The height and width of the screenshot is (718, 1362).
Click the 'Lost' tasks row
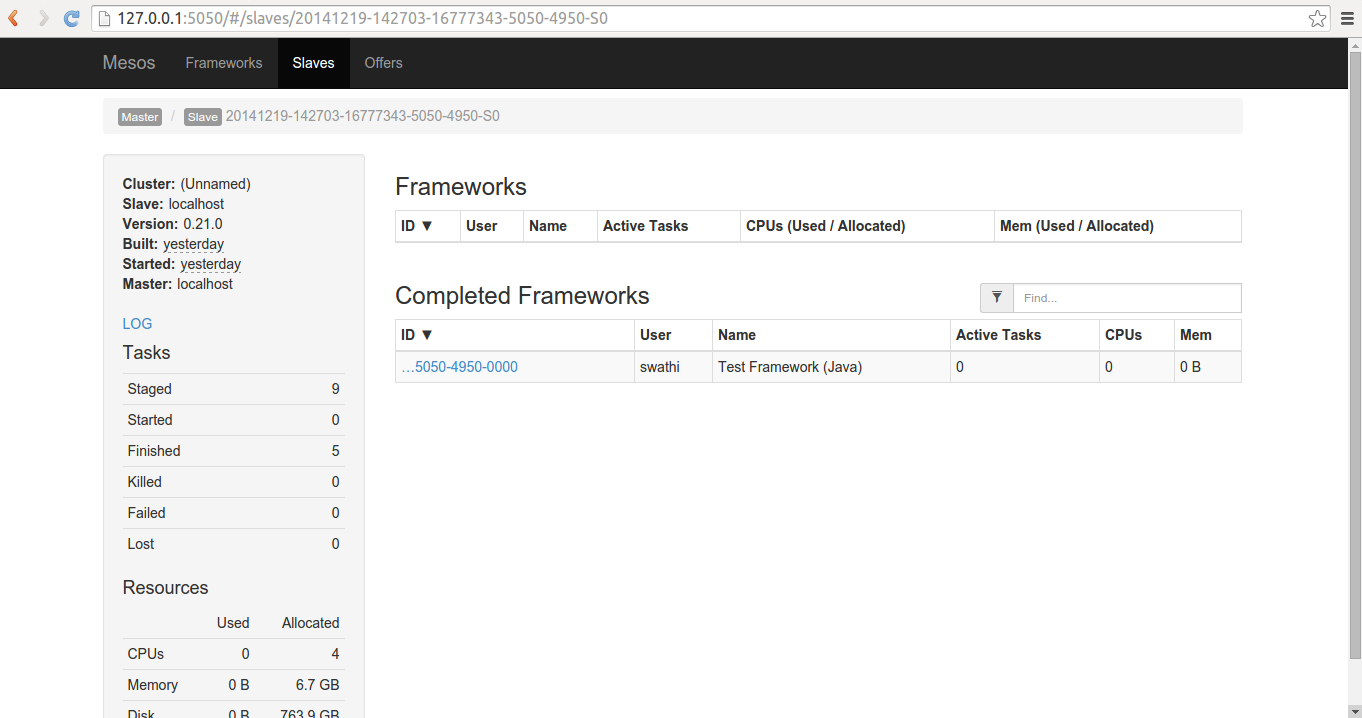coord(233,544)
